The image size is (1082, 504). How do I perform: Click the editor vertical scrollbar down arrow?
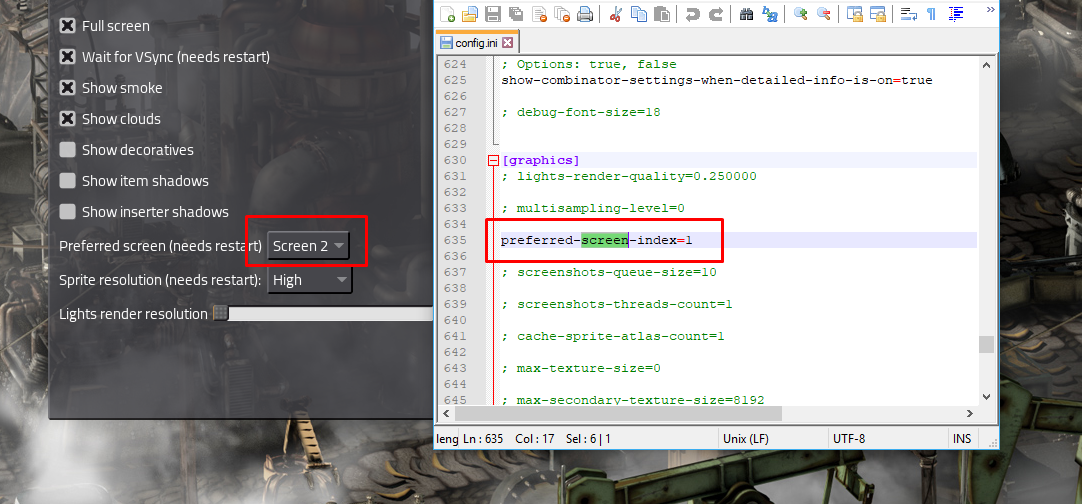click(986, 397)
